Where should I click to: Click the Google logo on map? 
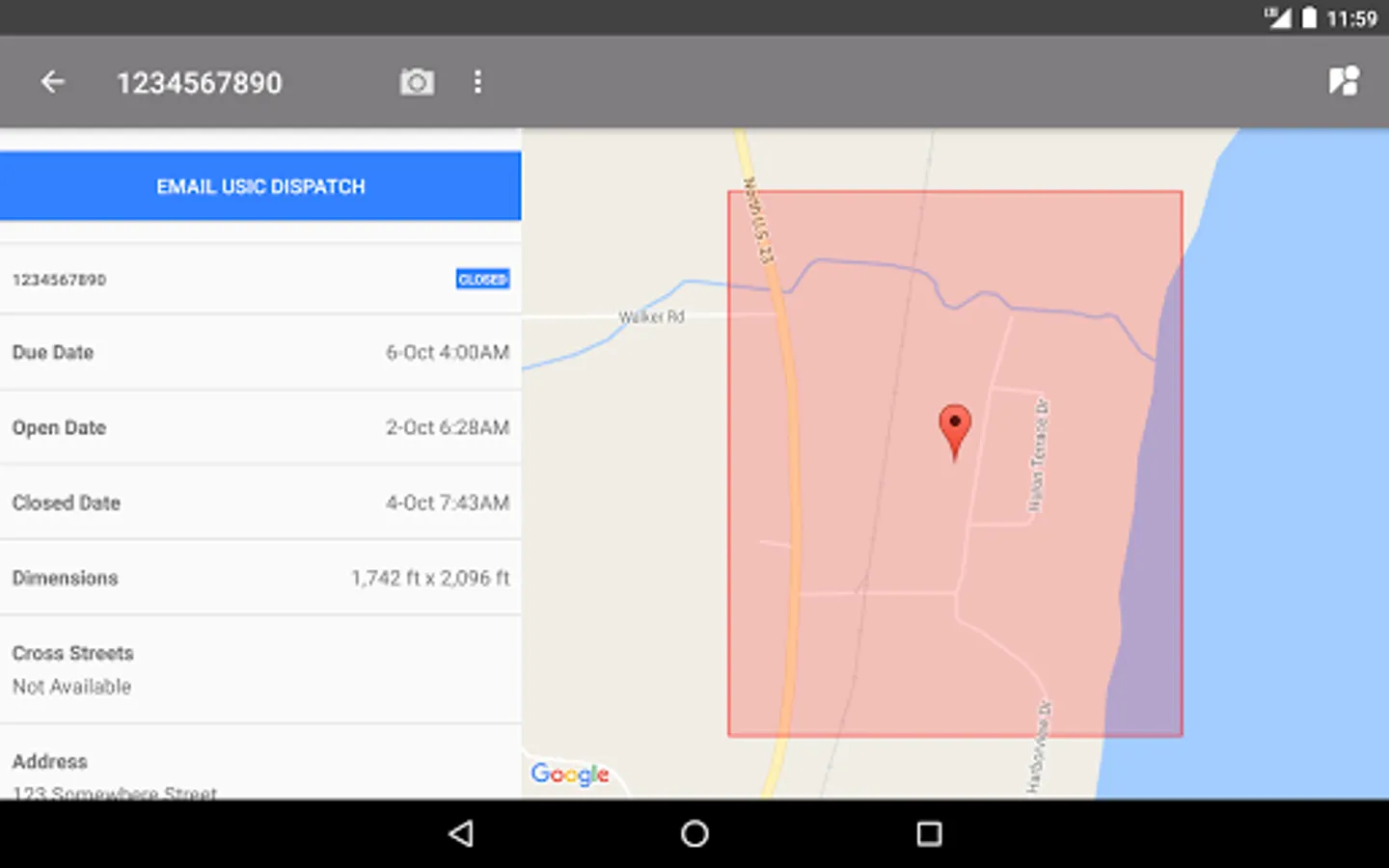(x=570, y=773)
